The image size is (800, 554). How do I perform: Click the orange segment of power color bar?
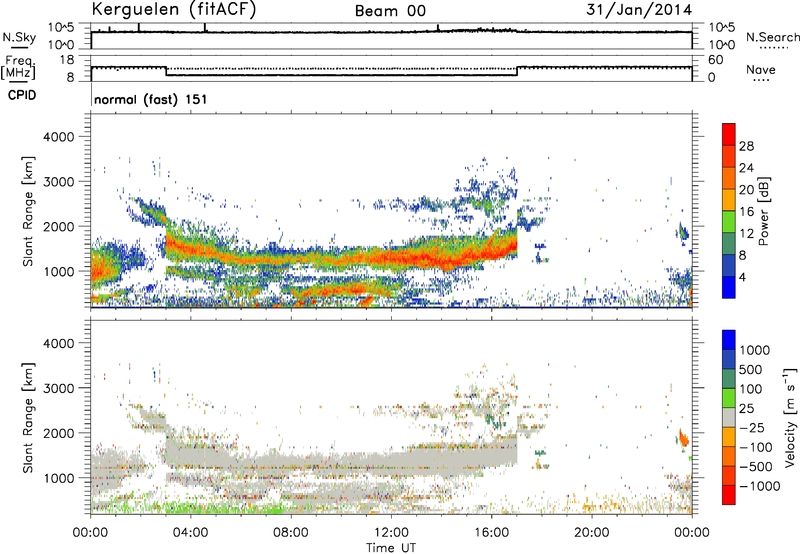(729, 178)
